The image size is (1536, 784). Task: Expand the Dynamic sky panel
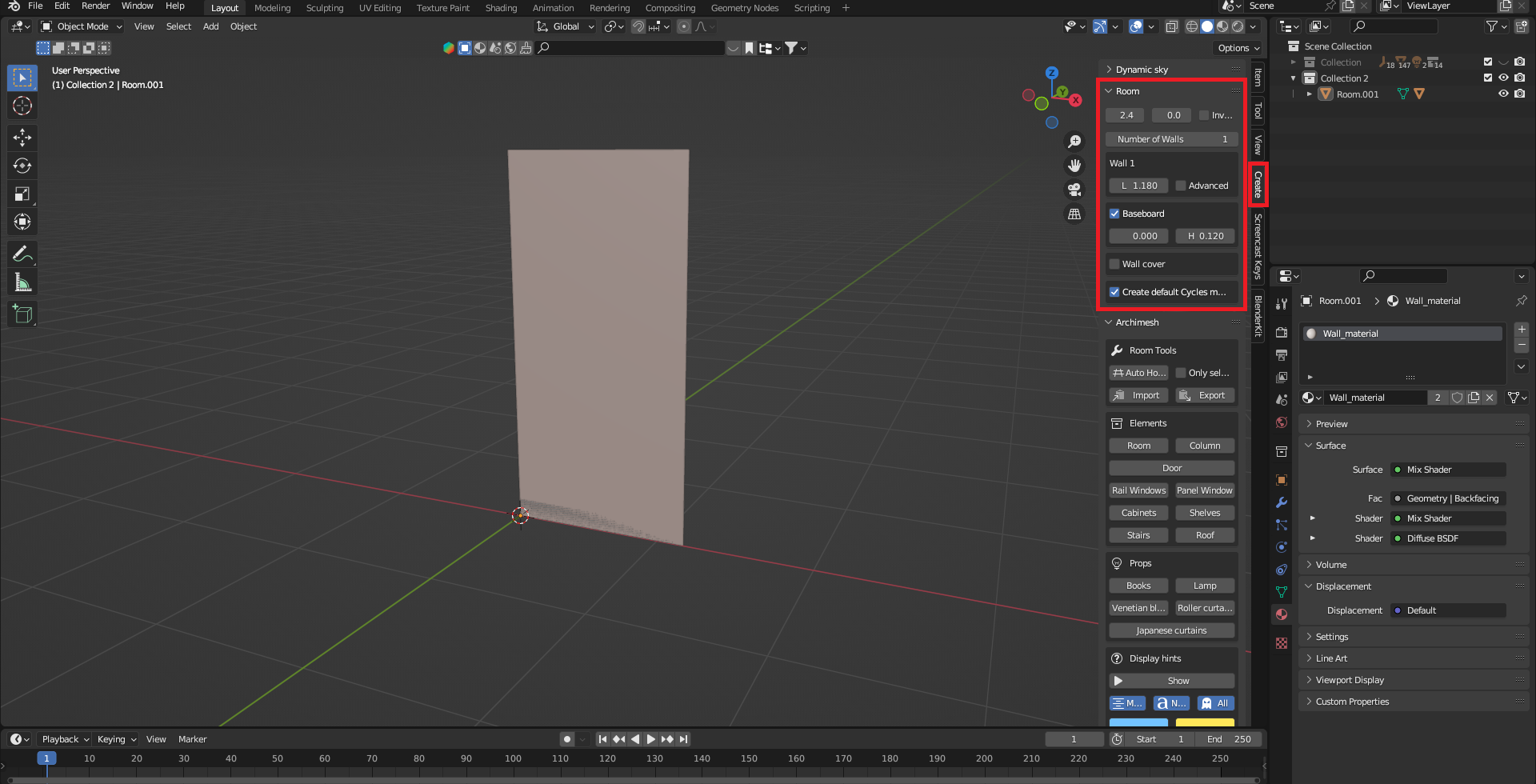1109,70
